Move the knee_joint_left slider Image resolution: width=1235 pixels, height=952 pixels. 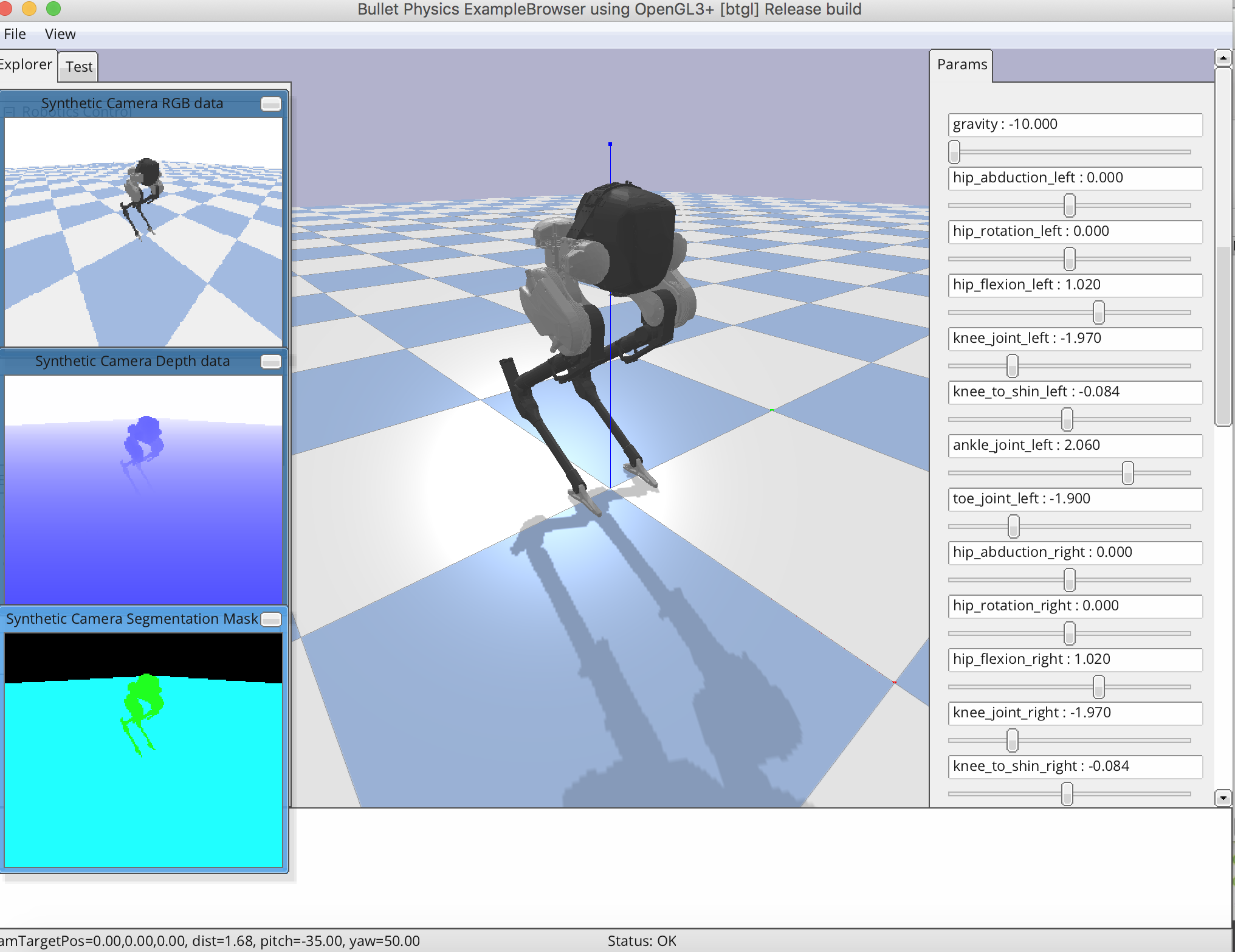click(1011, 365)
